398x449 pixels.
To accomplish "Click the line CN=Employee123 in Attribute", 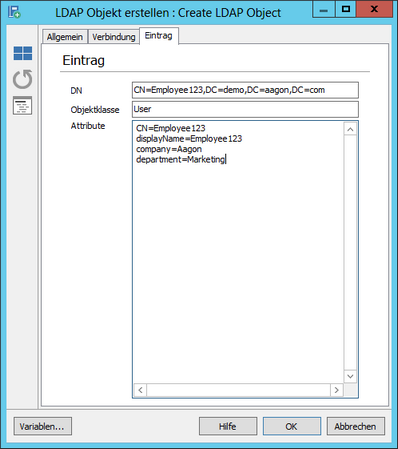I will 170,128.
